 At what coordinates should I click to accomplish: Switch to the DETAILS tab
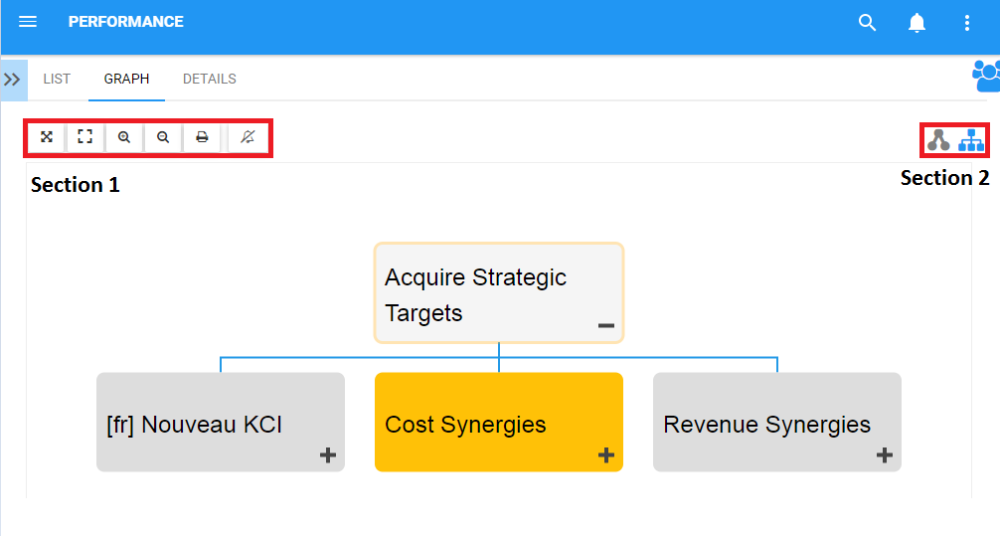click(209, 79)
